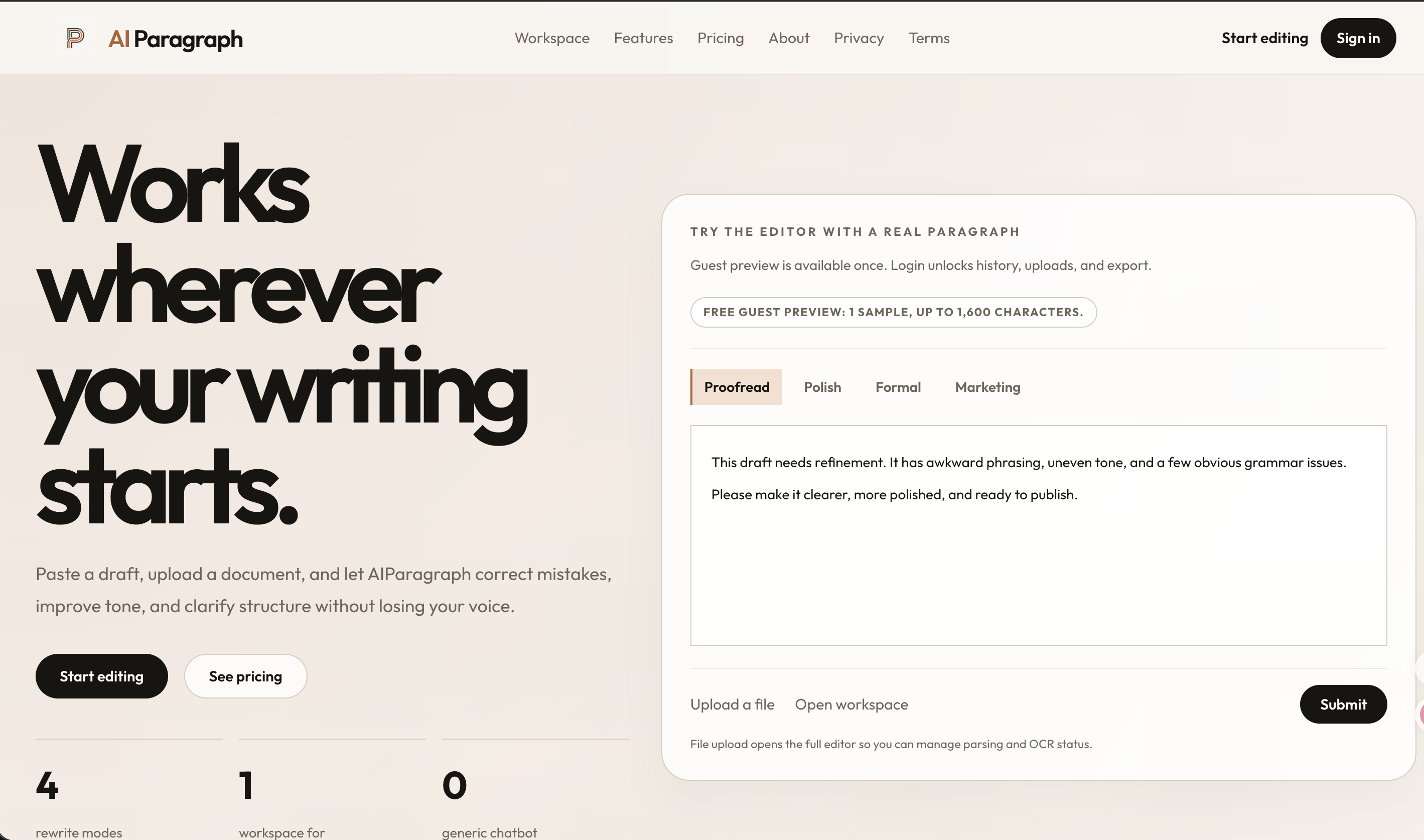Submit the sample paragraph
This screenshot has width=1424, height=840.
[1343, 704]
